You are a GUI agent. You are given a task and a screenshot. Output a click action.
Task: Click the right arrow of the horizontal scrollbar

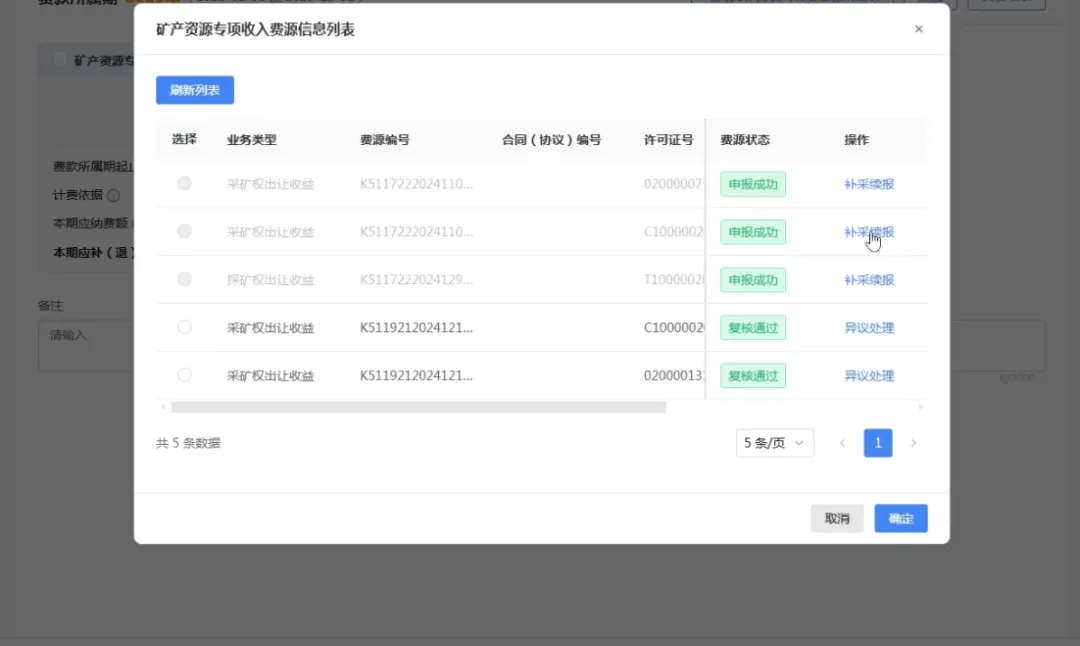coord(920,407)
